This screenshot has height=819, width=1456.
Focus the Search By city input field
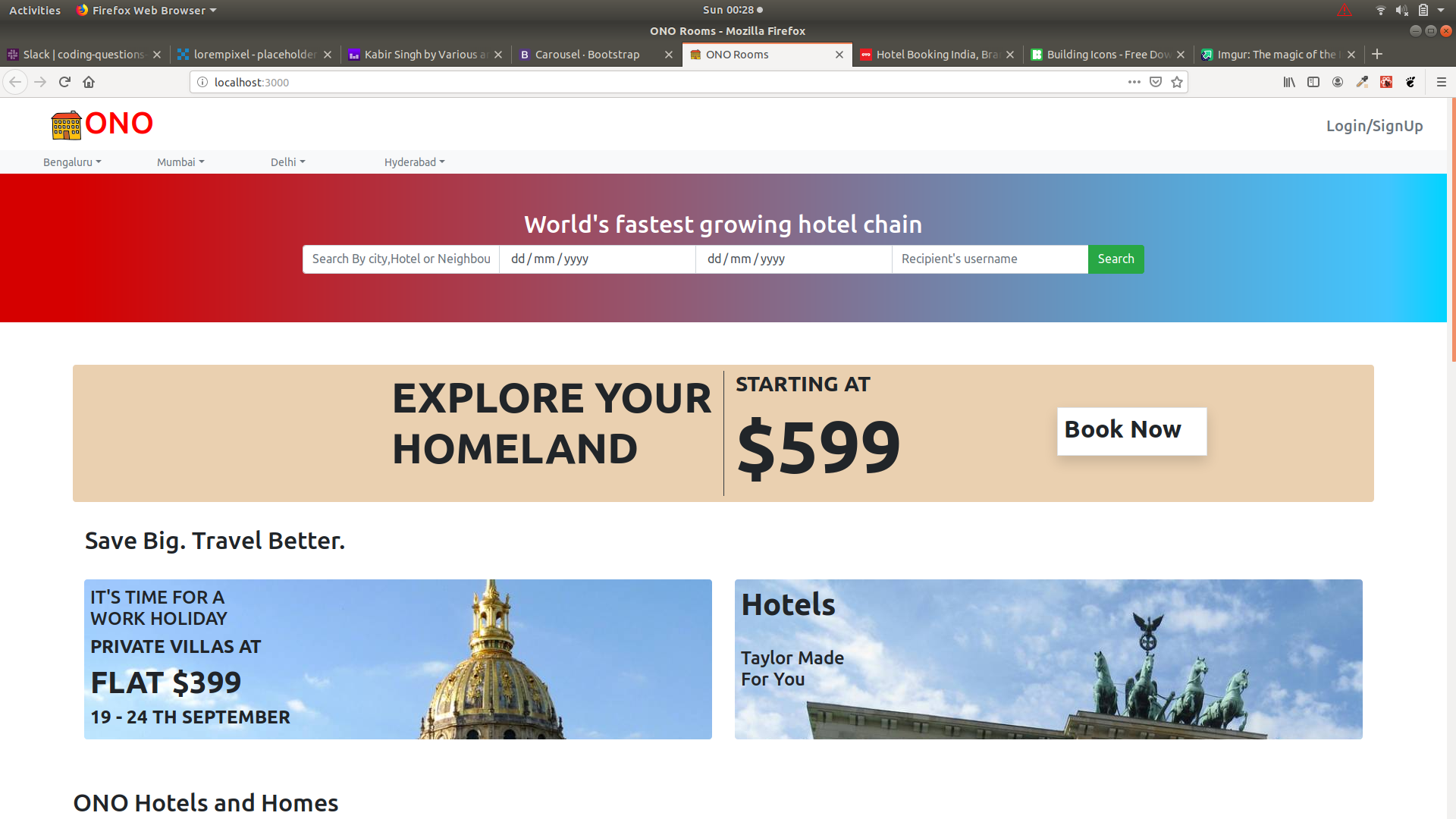pos(401,259)
